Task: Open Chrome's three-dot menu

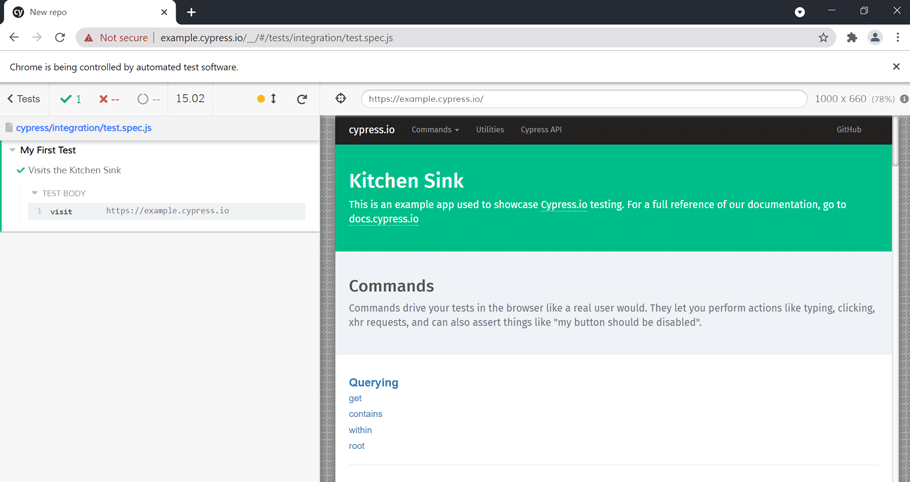Action: 897,38
